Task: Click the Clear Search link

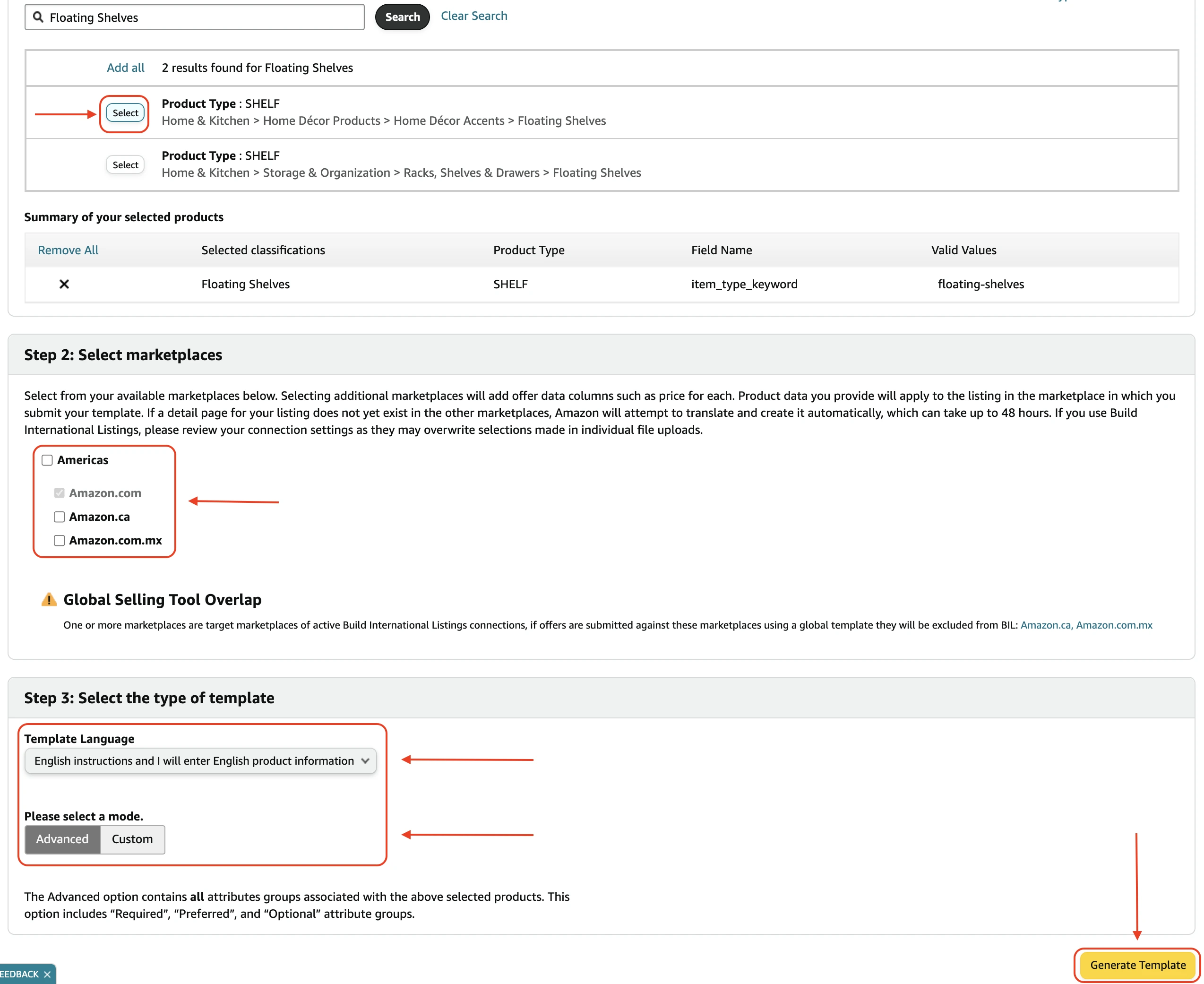Action: tap(473, 16)
